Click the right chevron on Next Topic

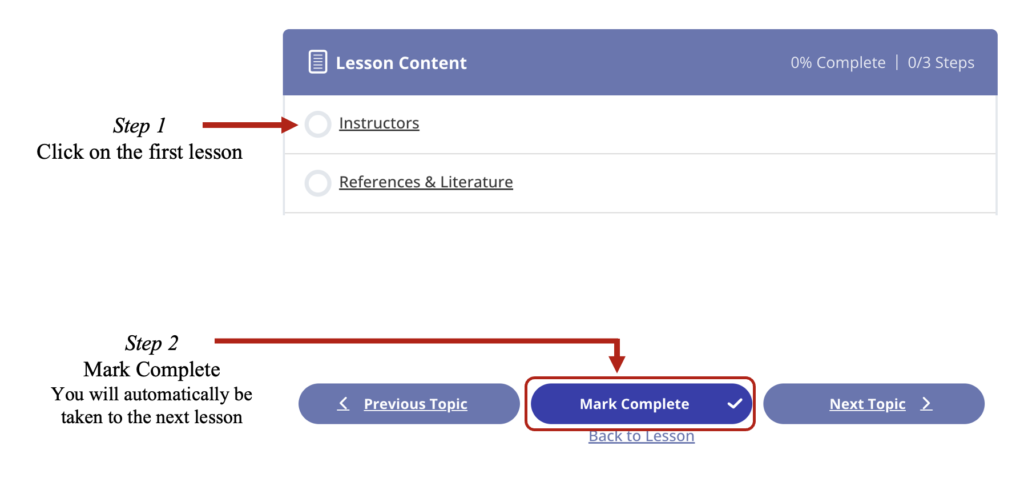[926, 404]
